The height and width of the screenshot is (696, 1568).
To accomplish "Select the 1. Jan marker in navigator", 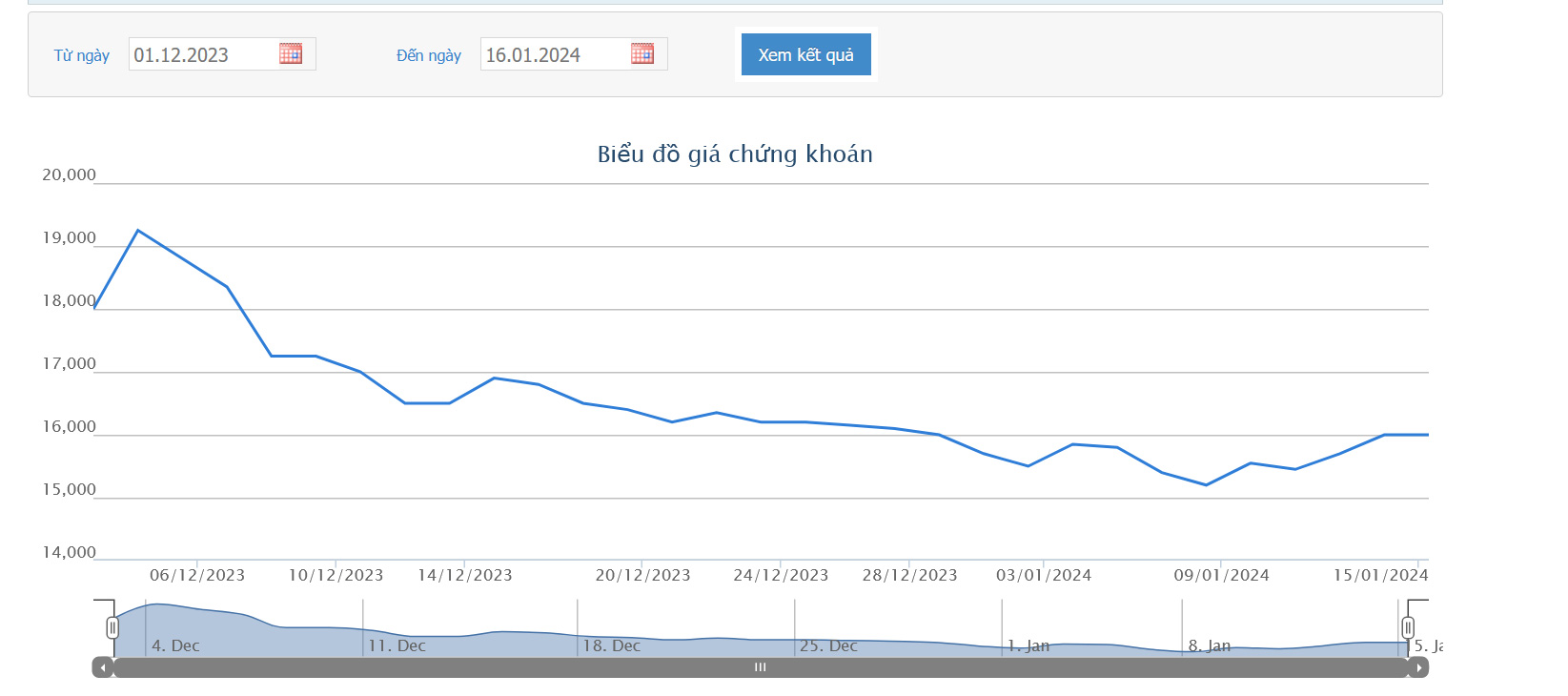I will click(x=1028, y=645).
